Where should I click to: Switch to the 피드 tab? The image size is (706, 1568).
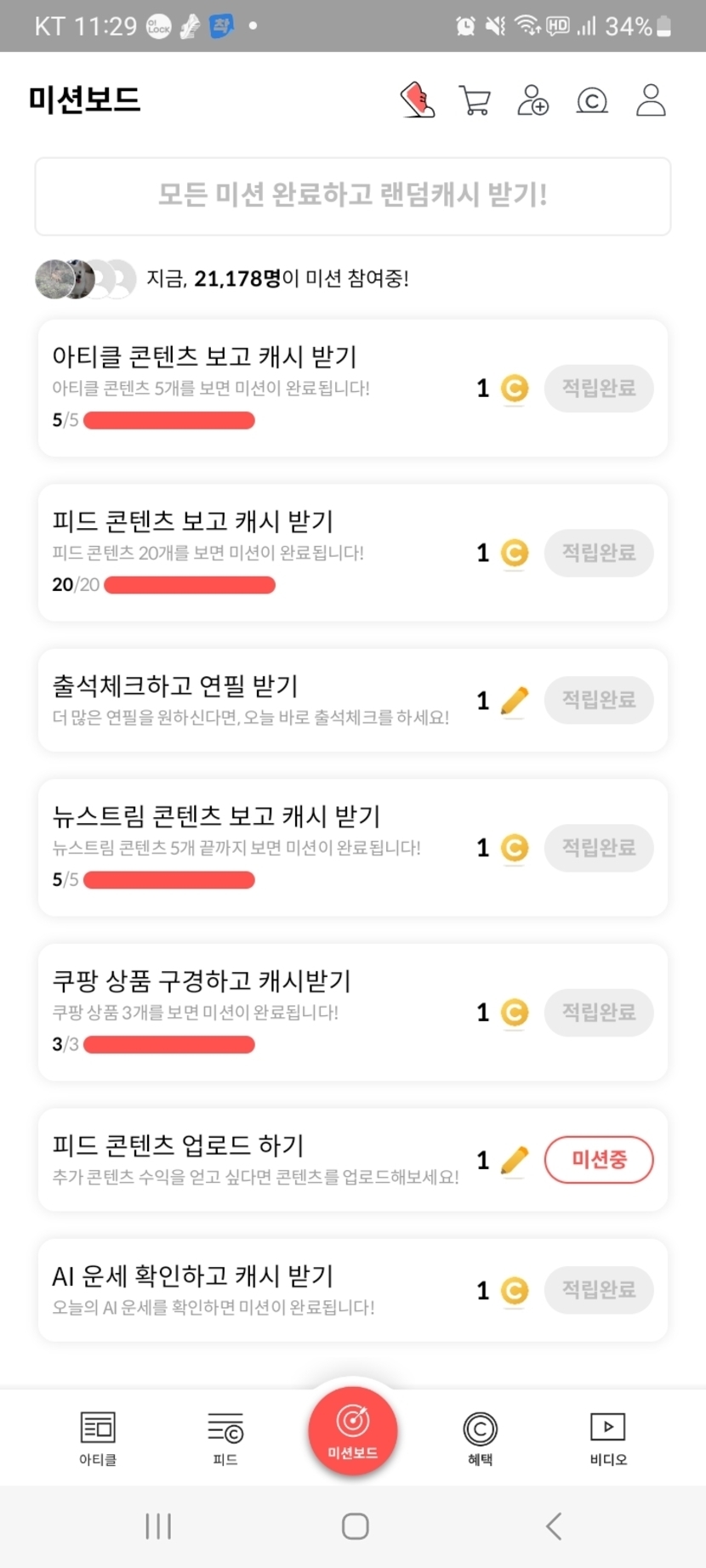click(225, 1438)
